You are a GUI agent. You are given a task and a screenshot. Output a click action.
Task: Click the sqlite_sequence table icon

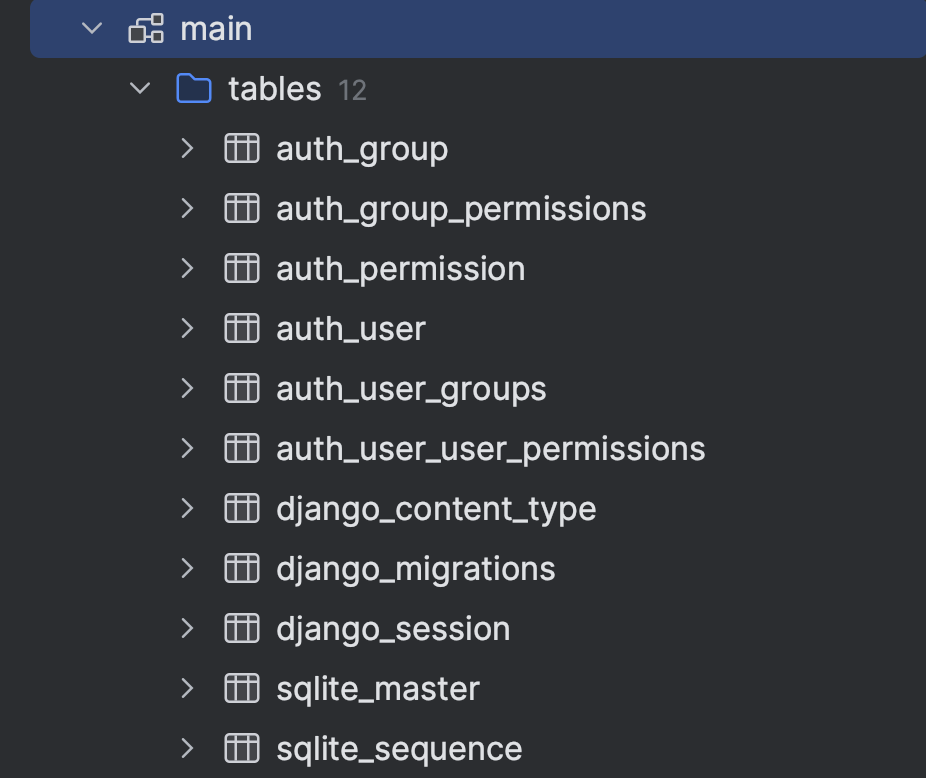[x=241, y=748]
